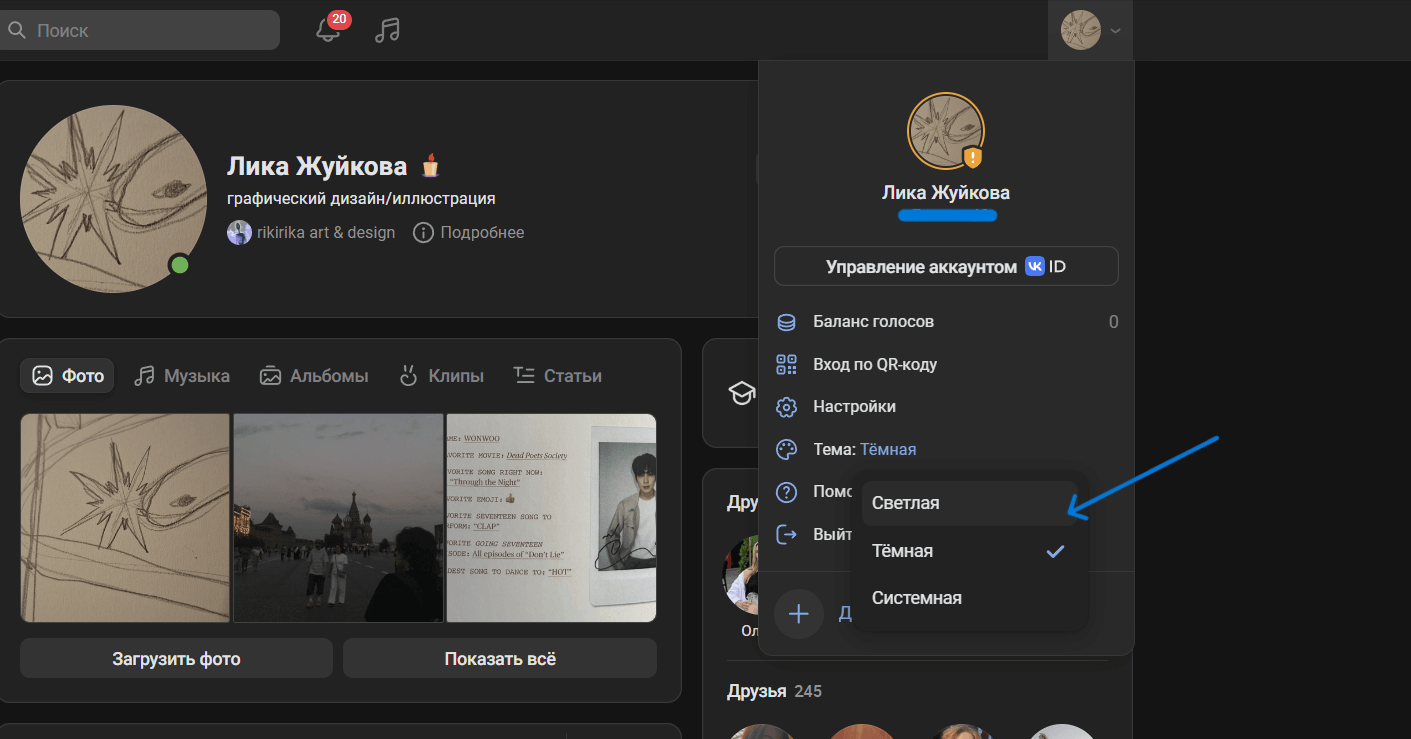This screenshot has height=739, width=1411.
Task: Switch to the Музыка tab
Action: point(183,376)
